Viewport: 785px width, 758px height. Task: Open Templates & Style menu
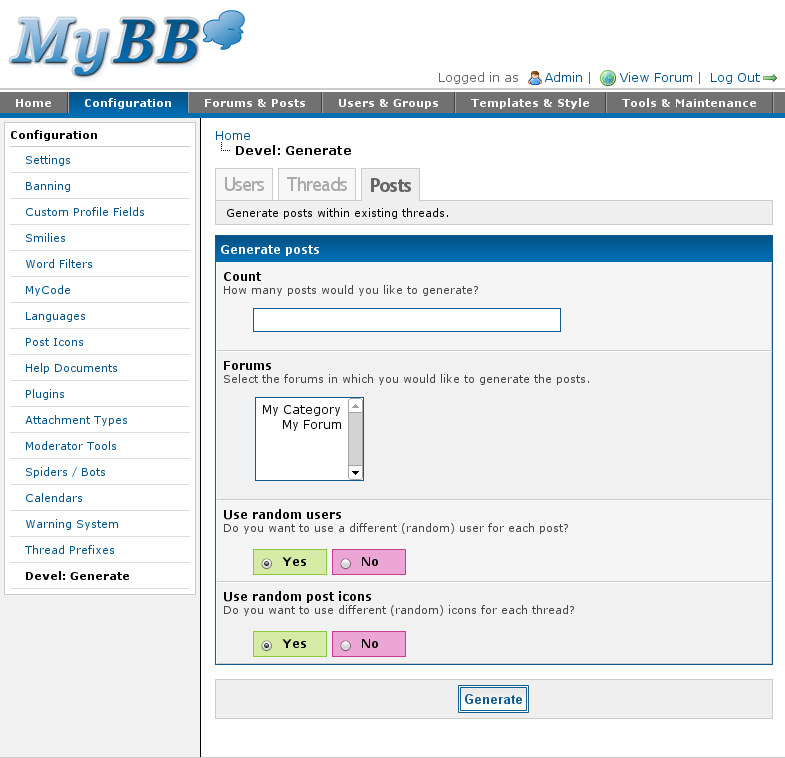click(530, 103)
